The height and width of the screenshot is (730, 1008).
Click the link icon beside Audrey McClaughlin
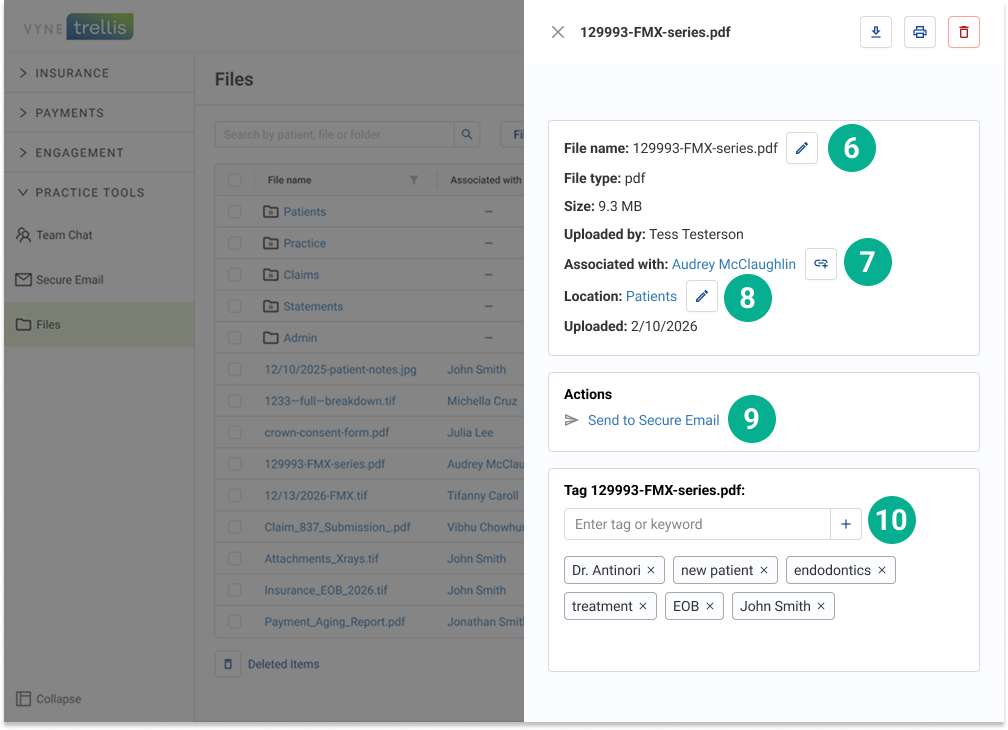click(820, 264)
